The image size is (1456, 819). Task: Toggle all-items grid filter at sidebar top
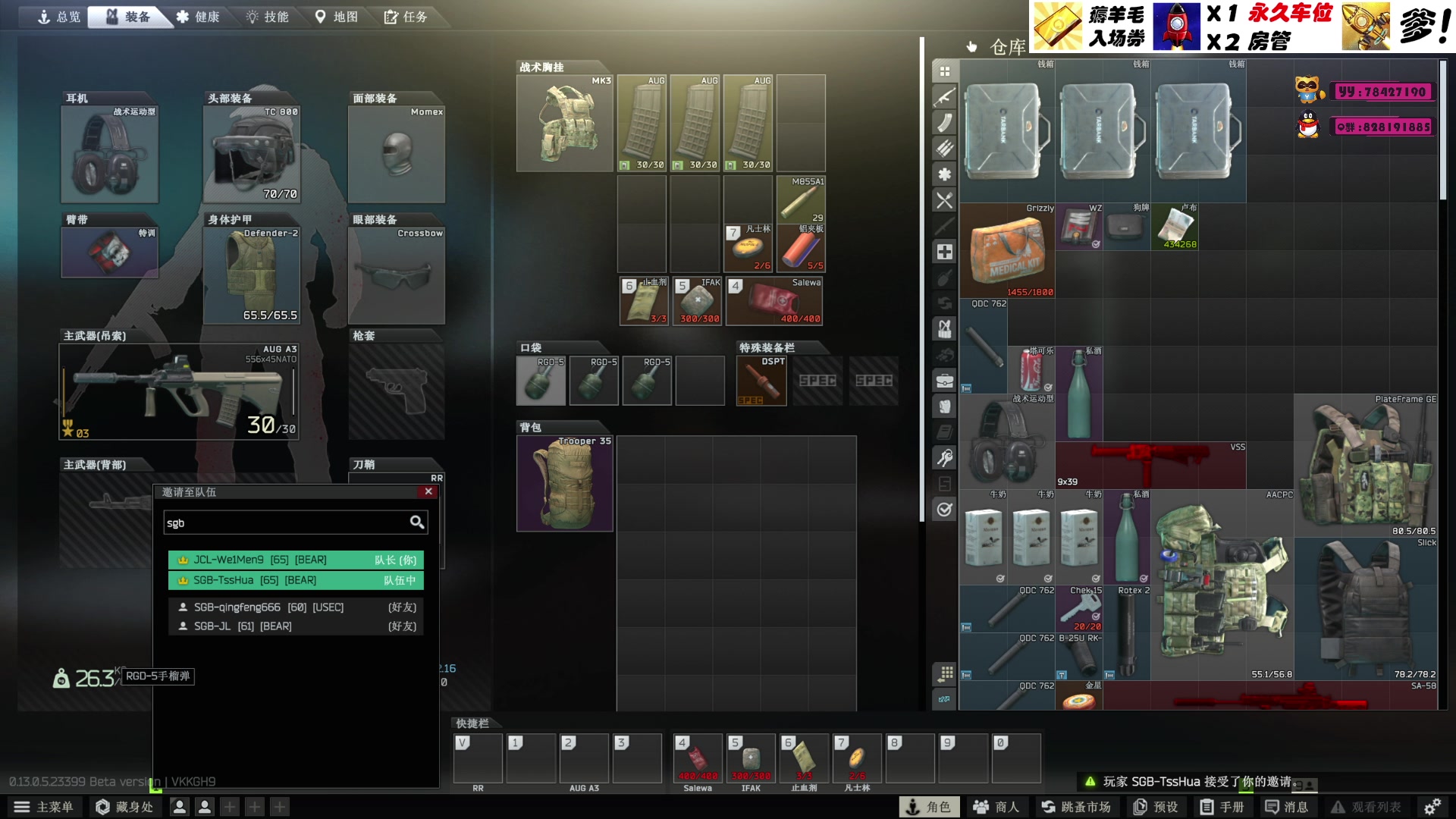coord(944,71)
